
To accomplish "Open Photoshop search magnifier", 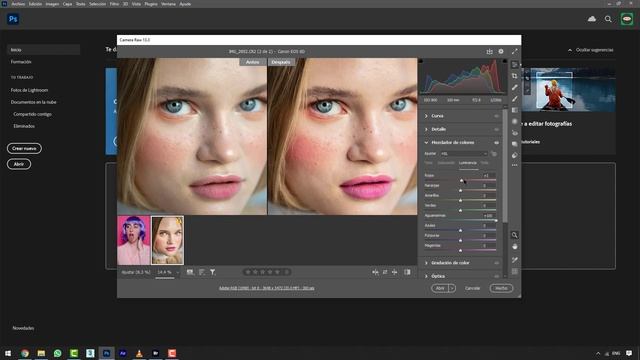I will point(608,19).
